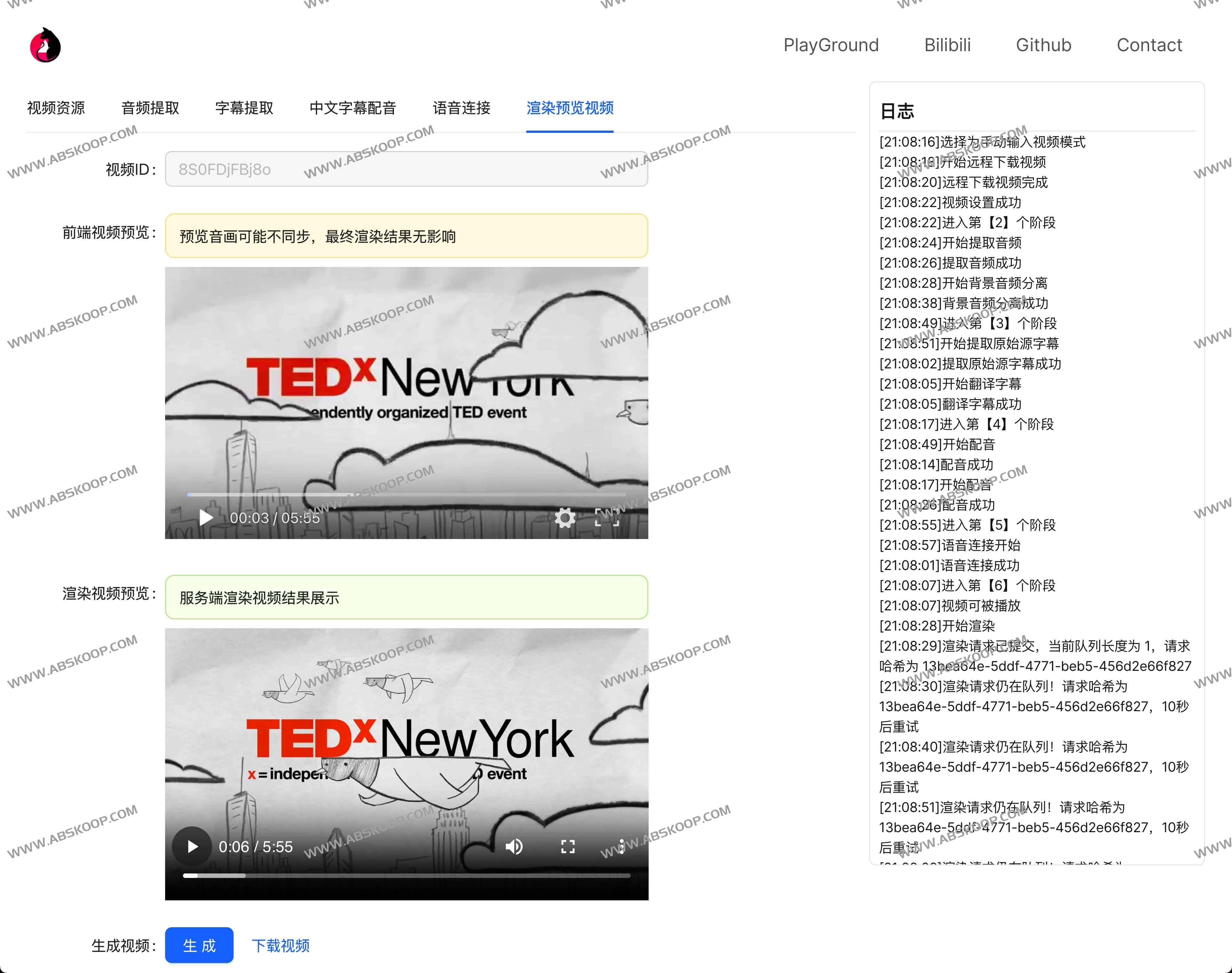1232x973 pixels.
Task: Play the front-end preview video
Action: 206,517
